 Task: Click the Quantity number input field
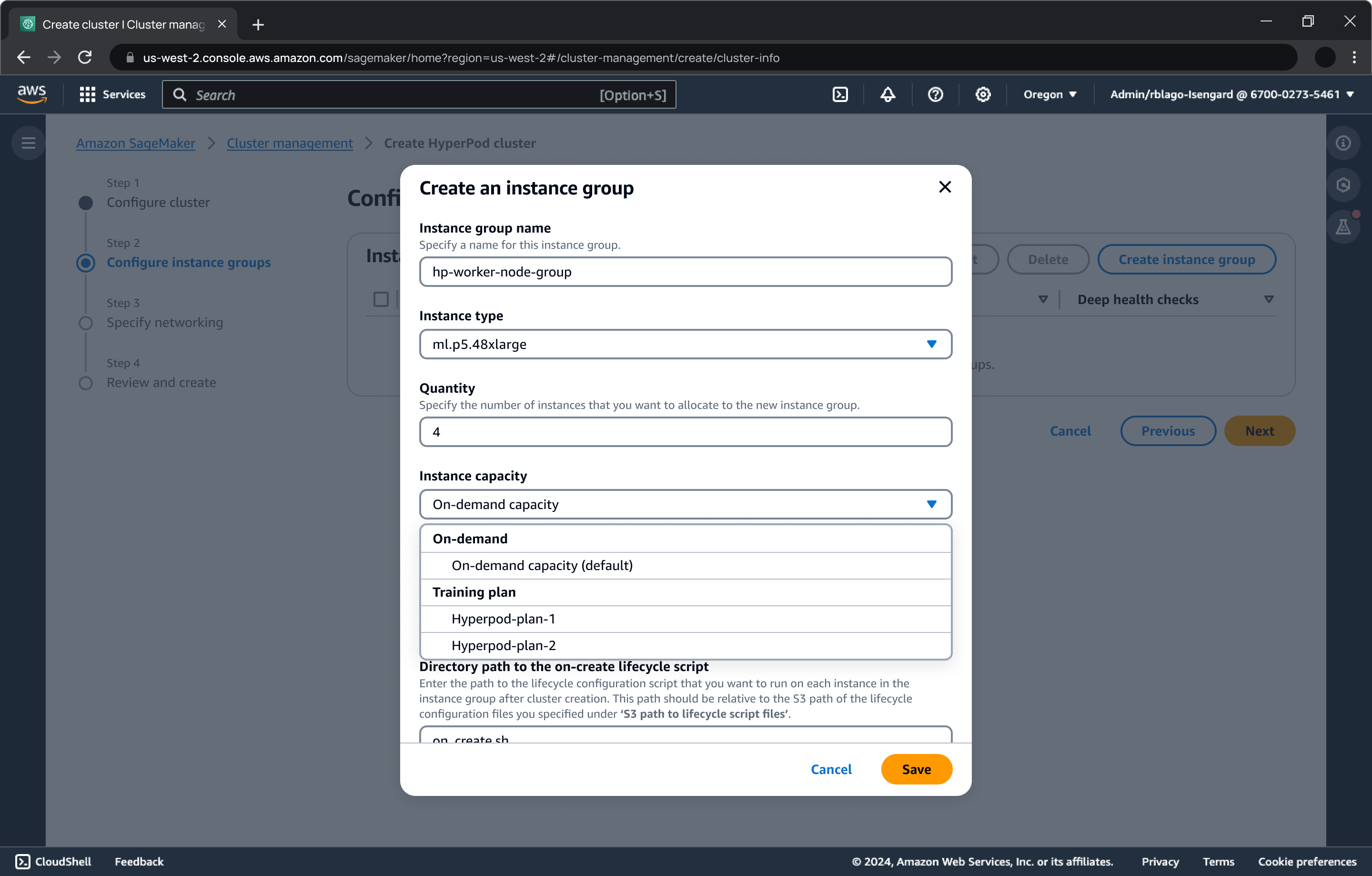[686, 431]
